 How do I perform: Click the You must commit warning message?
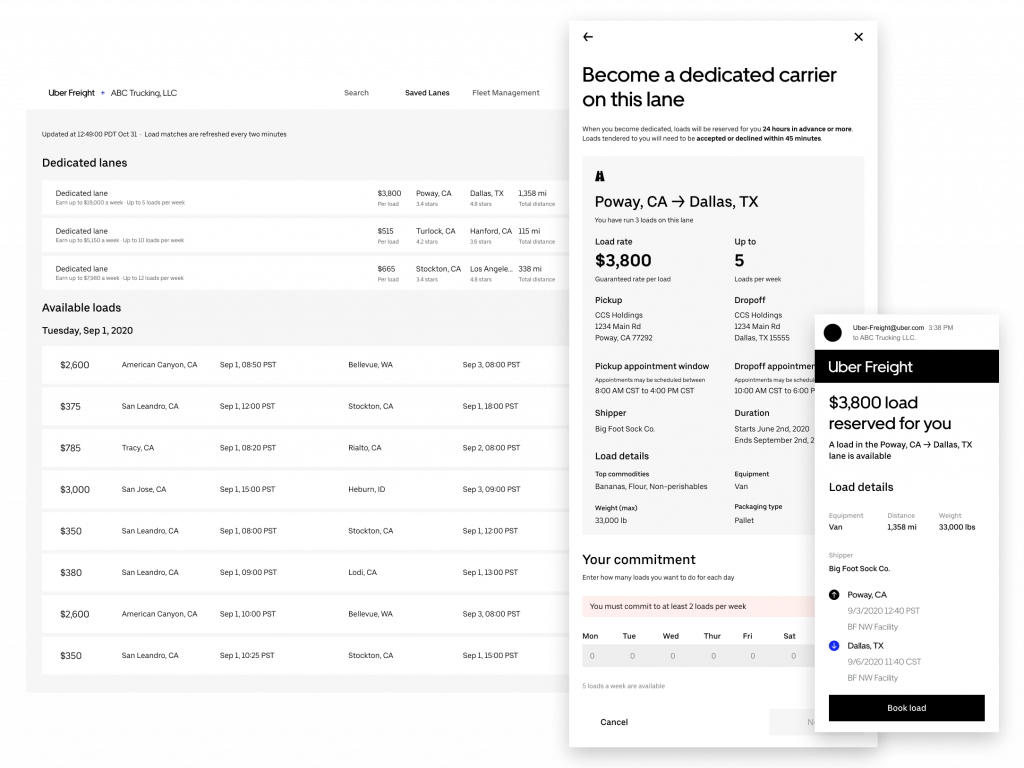(x=698, y=607)
